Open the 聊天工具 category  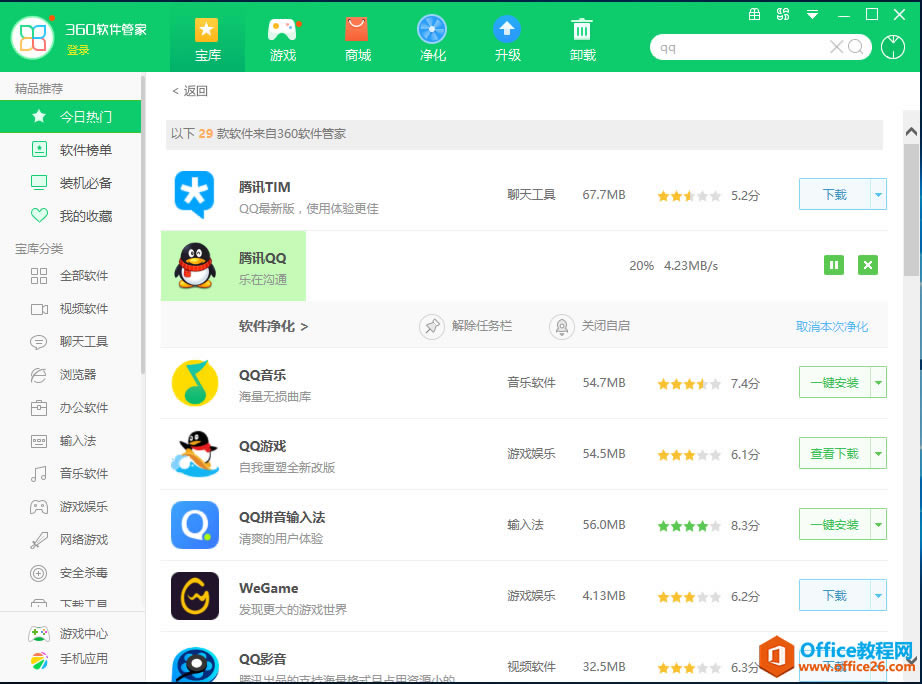tap(71, 342)
